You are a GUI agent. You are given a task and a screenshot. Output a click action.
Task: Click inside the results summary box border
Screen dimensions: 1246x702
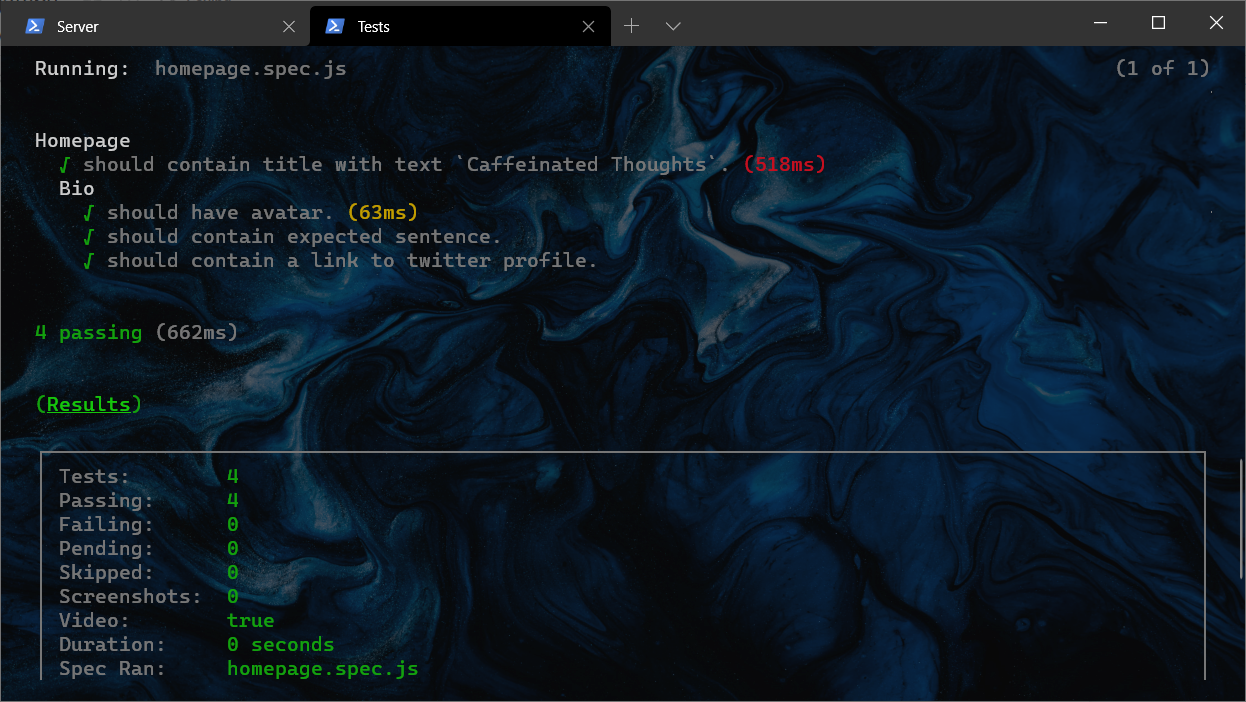coord(620,570)
